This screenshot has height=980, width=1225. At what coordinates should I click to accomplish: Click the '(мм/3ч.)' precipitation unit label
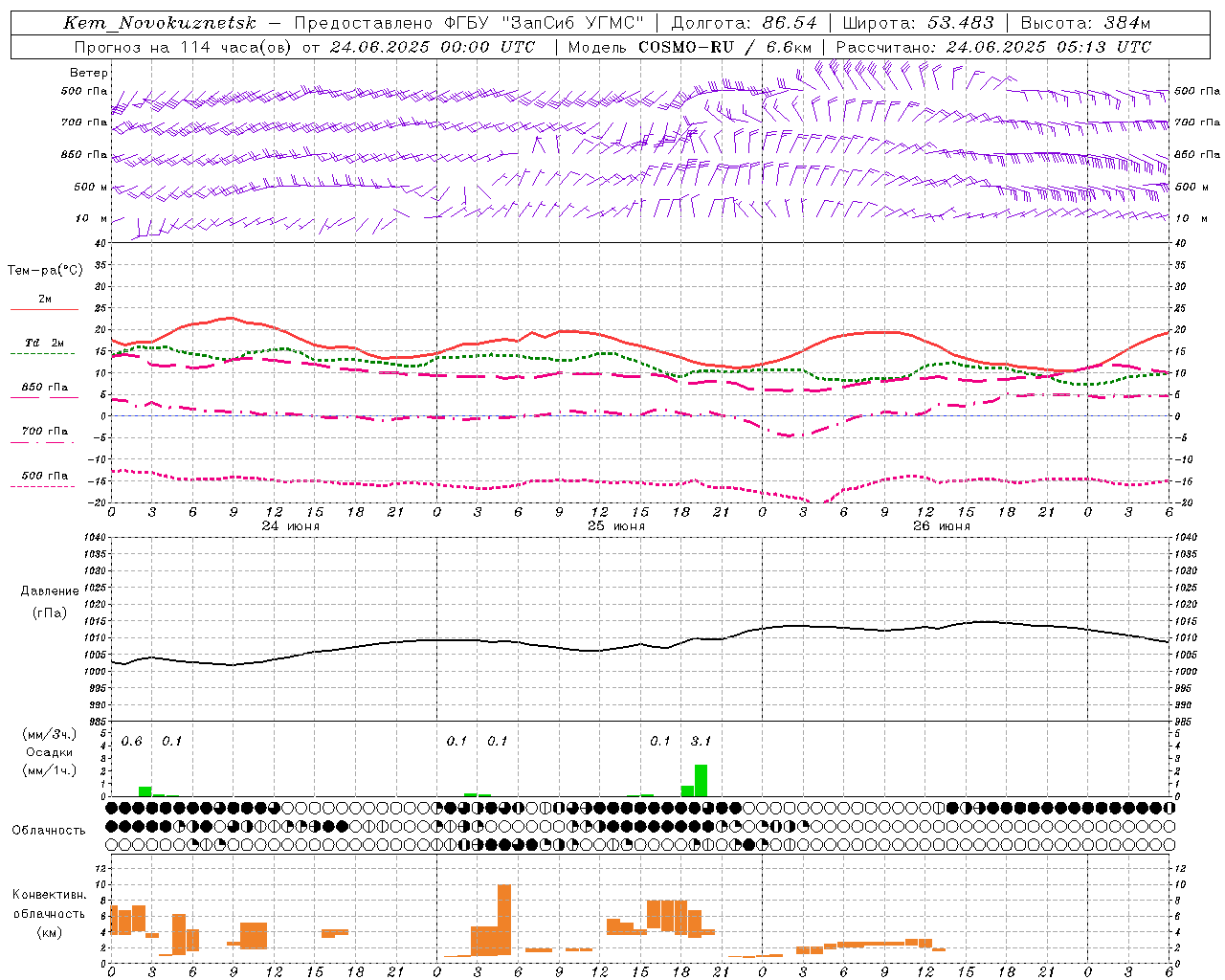pyautogui.click(x=50, y=734)
